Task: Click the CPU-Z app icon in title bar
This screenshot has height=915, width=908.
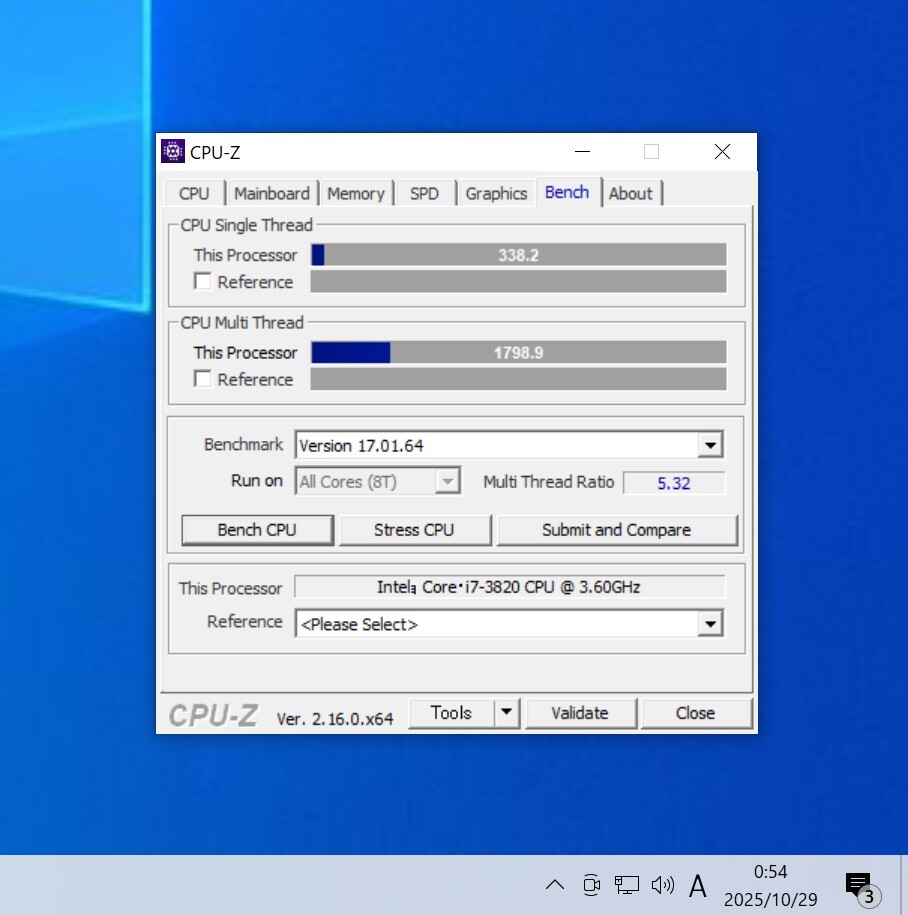Action: click(173, 152)
